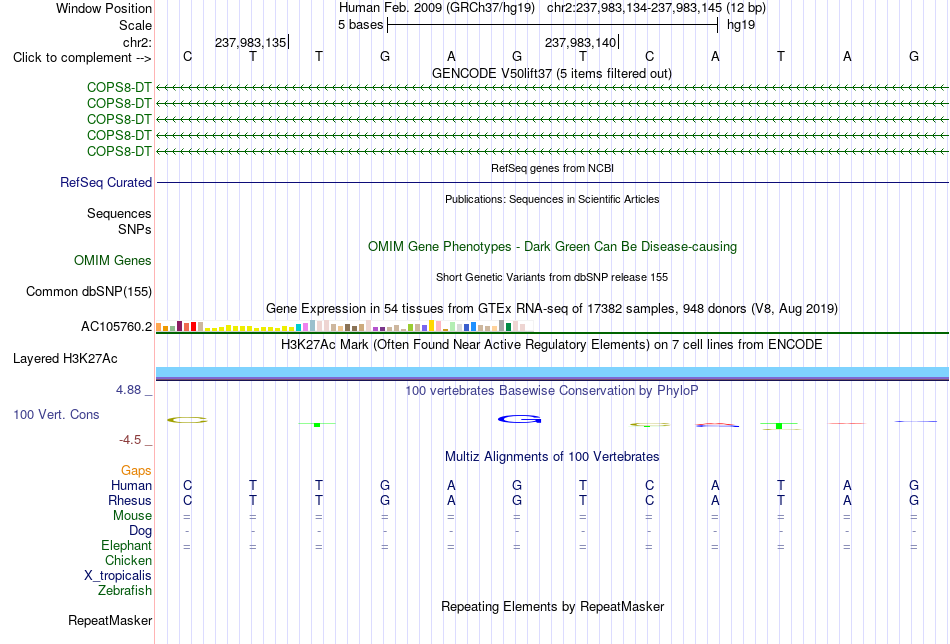Select the Dog alignment row label
The width and height of the screenshot is (950, 644).
tap(140, 531)
